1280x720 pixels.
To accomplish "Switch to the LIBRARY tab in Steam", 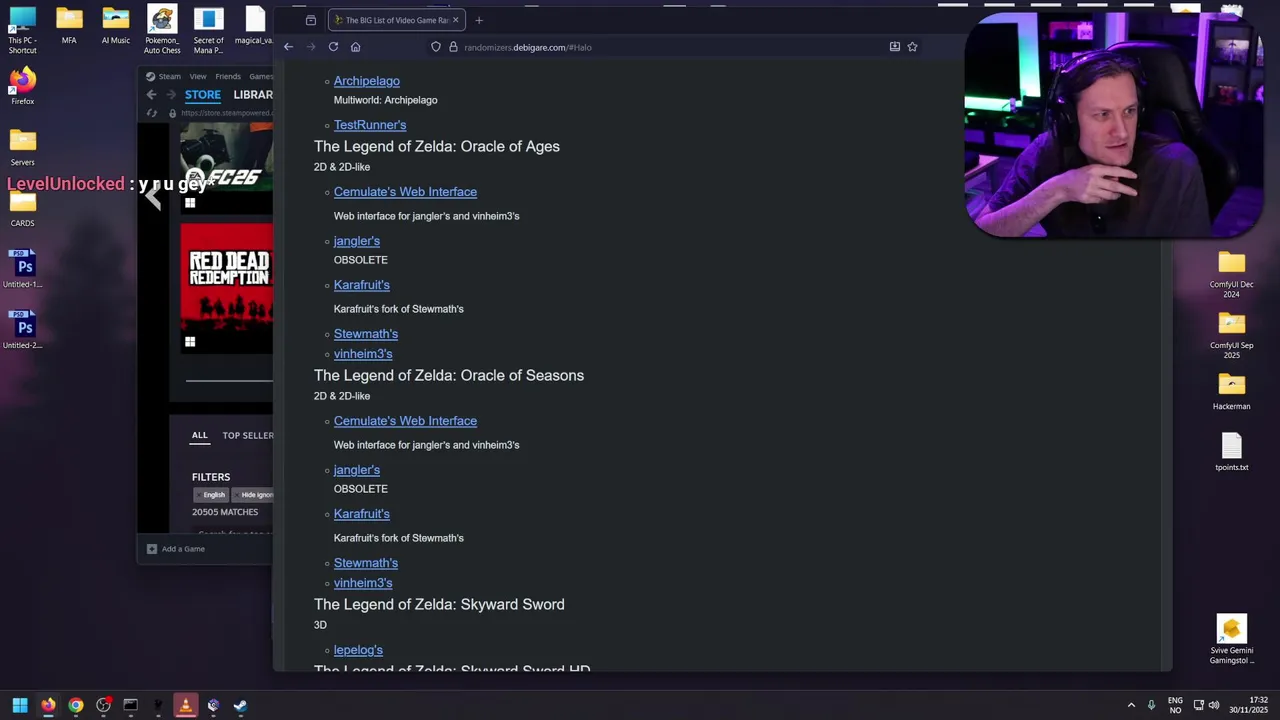I will [x=253, y=95].
